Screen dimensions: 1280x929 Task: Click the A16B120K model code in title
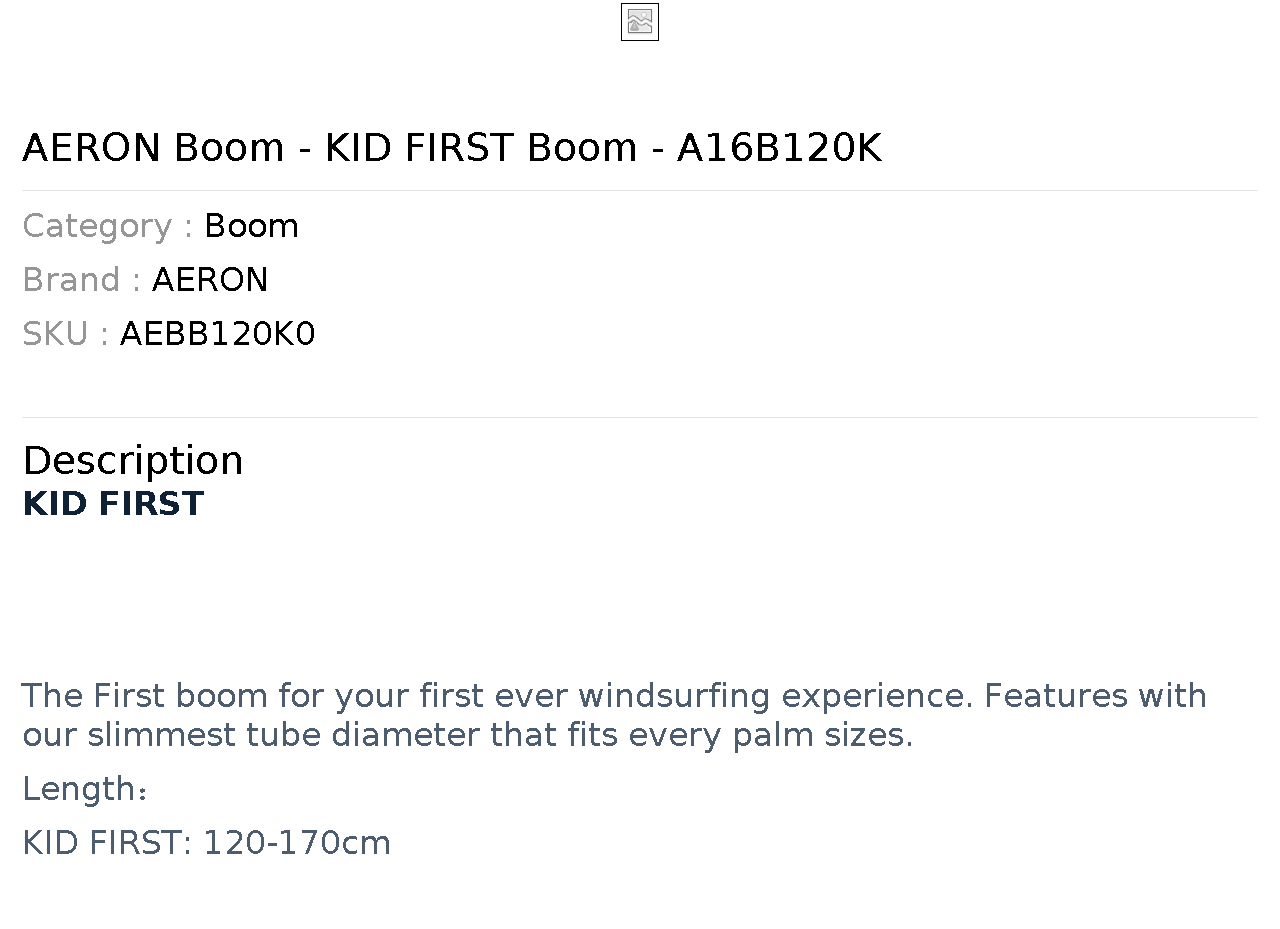[780, 148]
